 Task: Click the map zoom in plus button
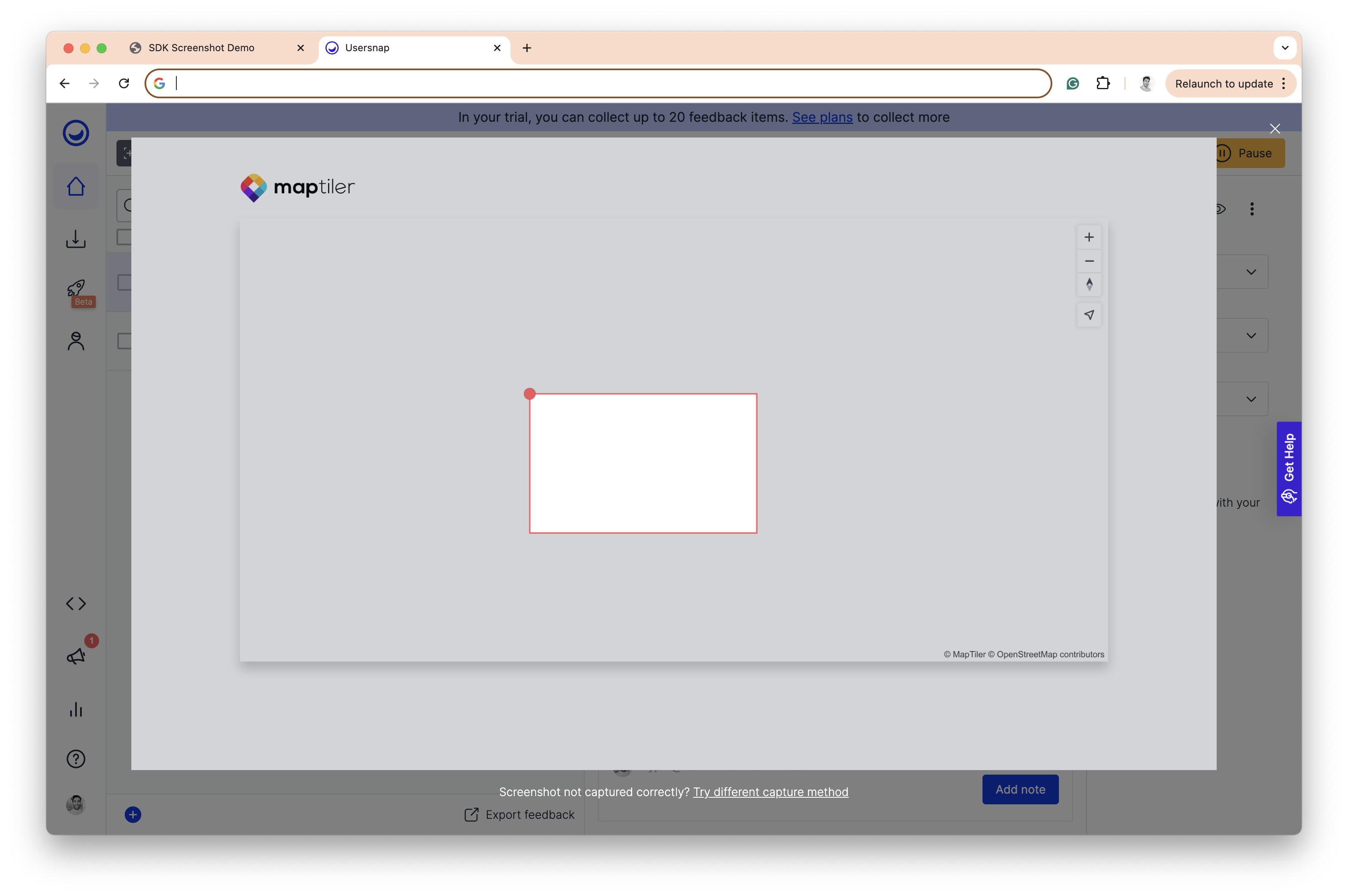[1089, 237]
